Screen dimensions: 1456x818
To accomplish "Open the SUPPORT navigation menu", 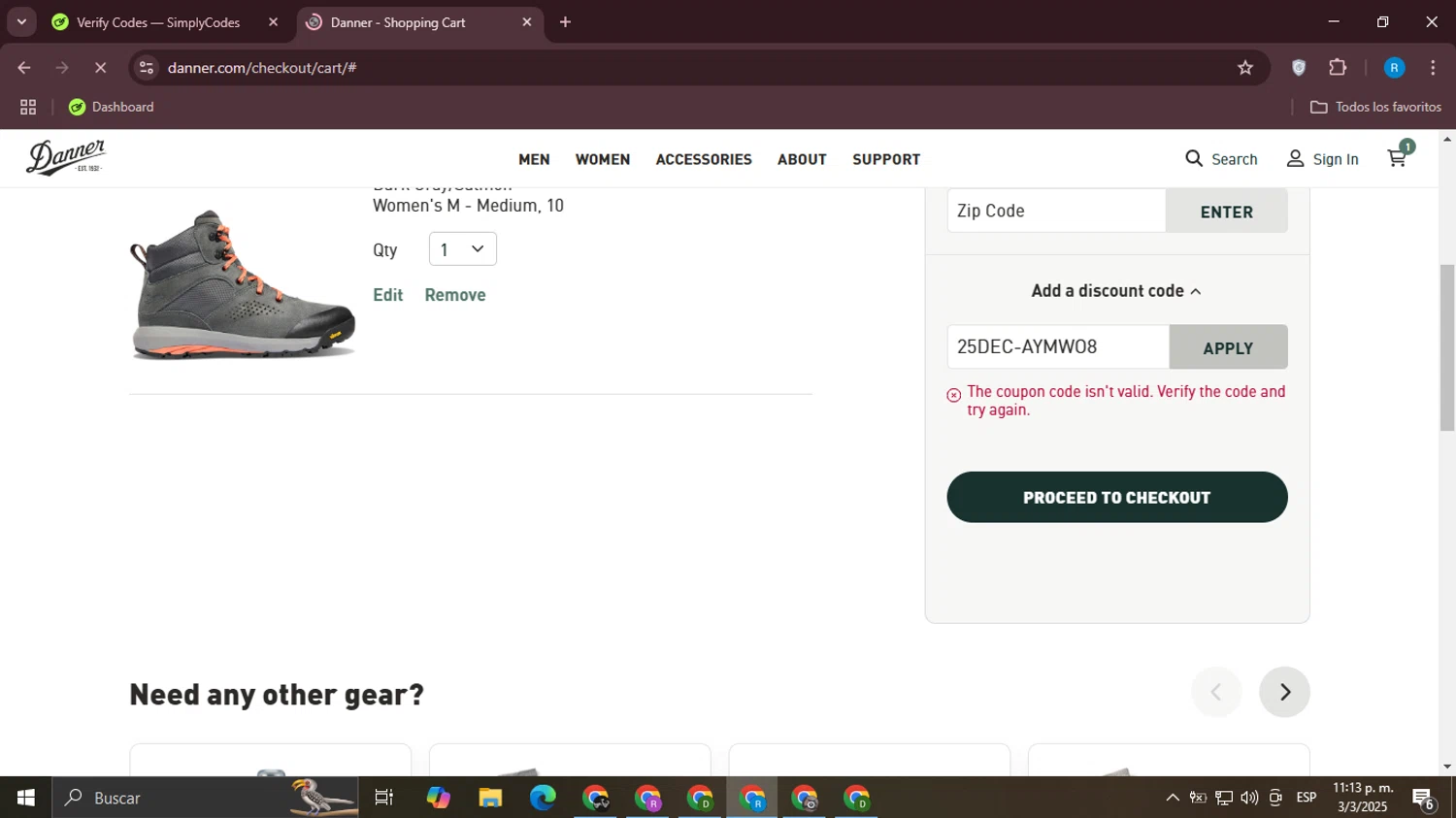I will point(886,159).
